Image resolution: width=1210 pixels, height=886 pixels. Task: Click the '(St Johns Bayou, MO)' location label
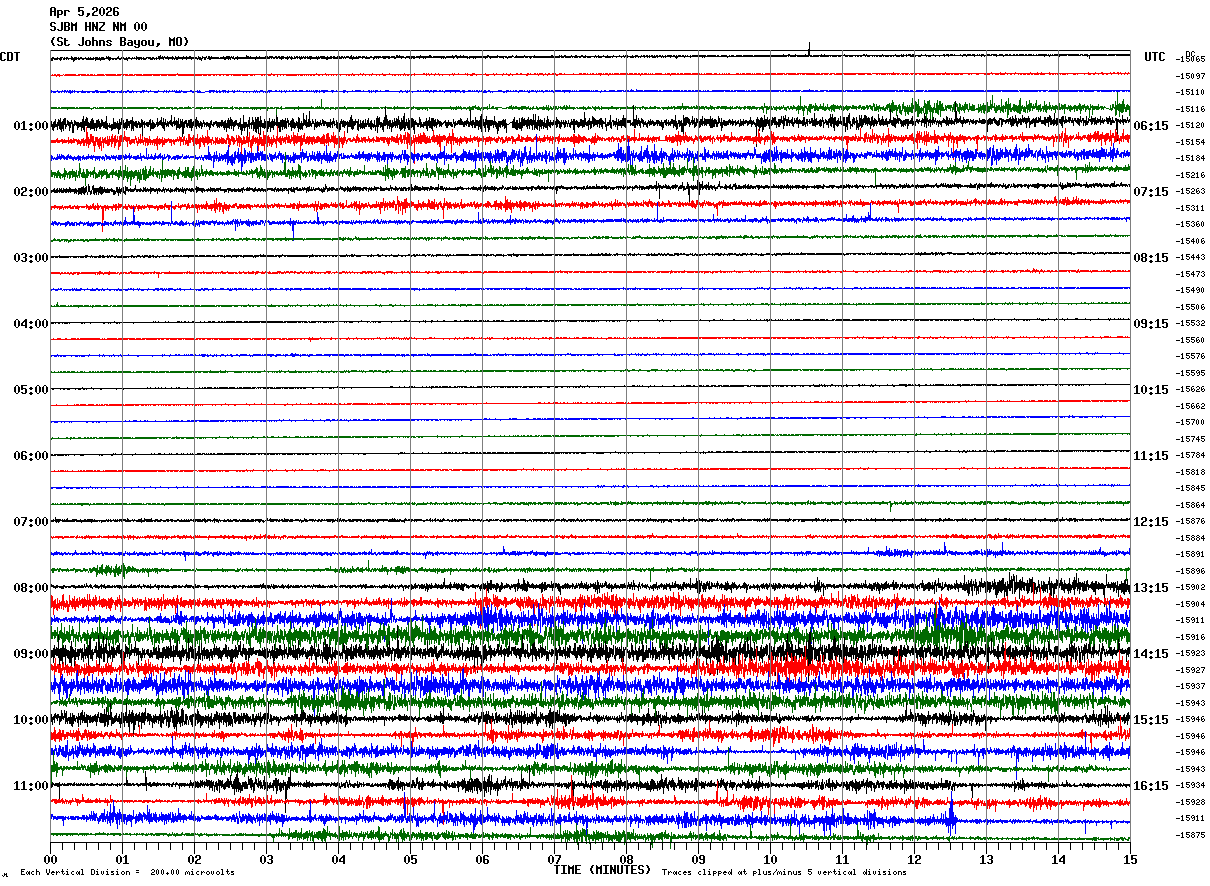[119, 42]
